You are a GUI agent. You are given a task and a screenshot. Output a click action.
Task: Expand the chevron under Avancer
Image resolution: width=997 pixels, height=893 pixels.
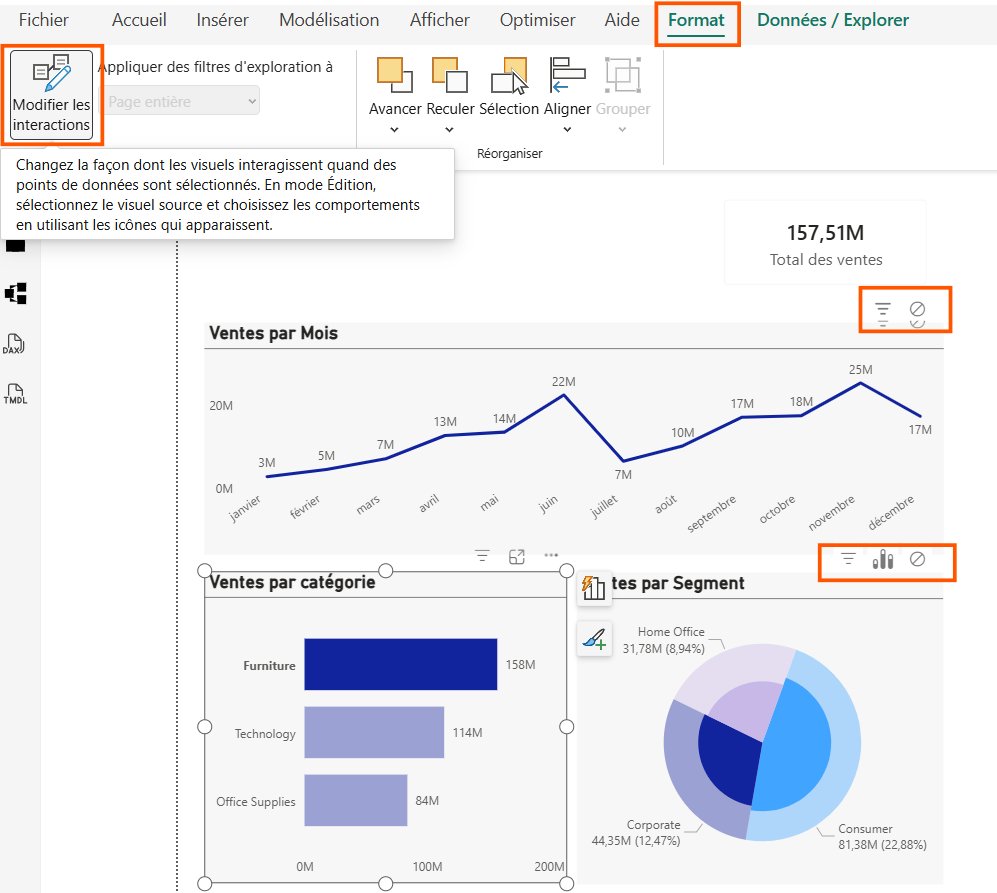coord(394,130)
